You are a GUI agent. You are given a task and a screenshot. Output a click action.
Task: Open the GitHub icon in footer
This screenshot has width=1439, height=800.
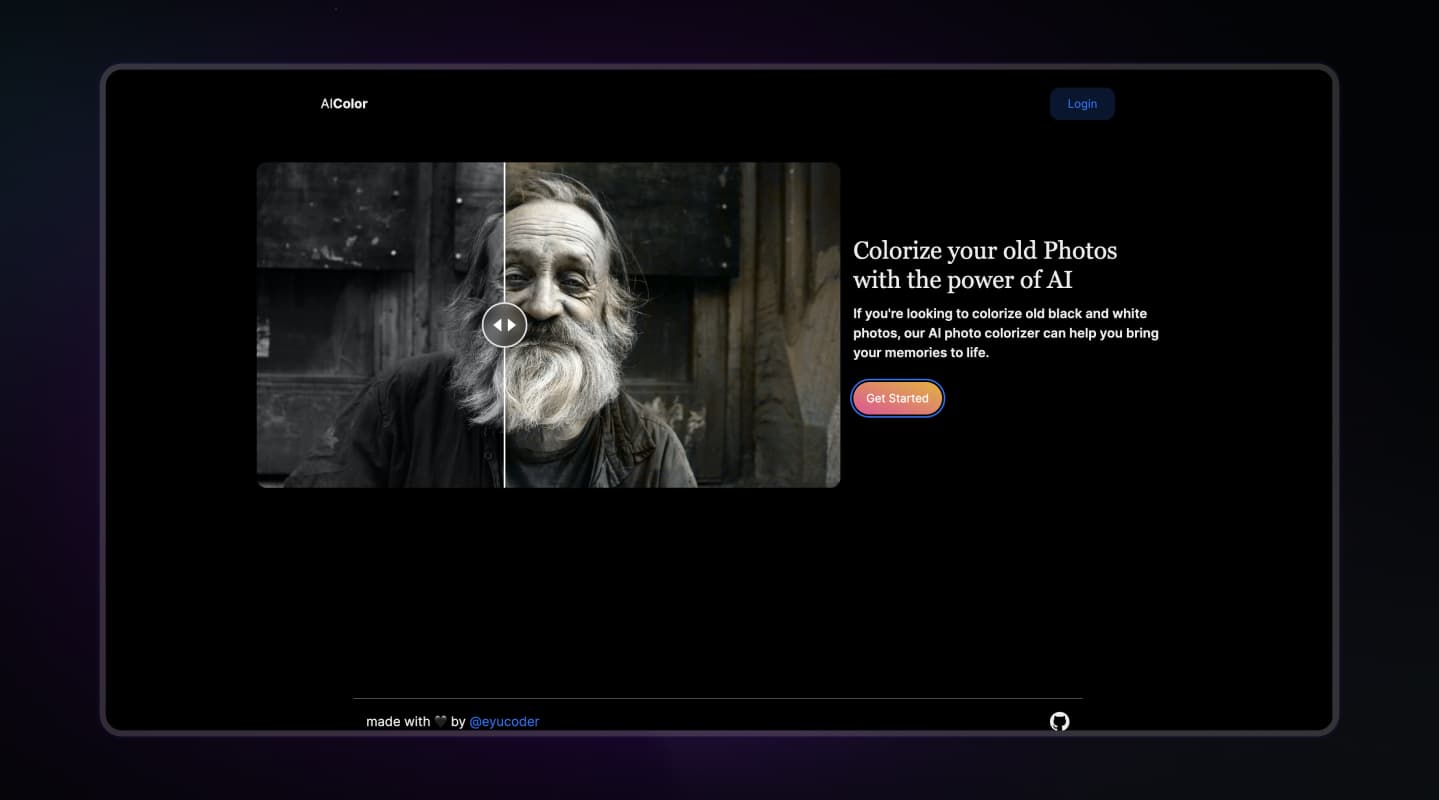click(x=1059, y=721)
